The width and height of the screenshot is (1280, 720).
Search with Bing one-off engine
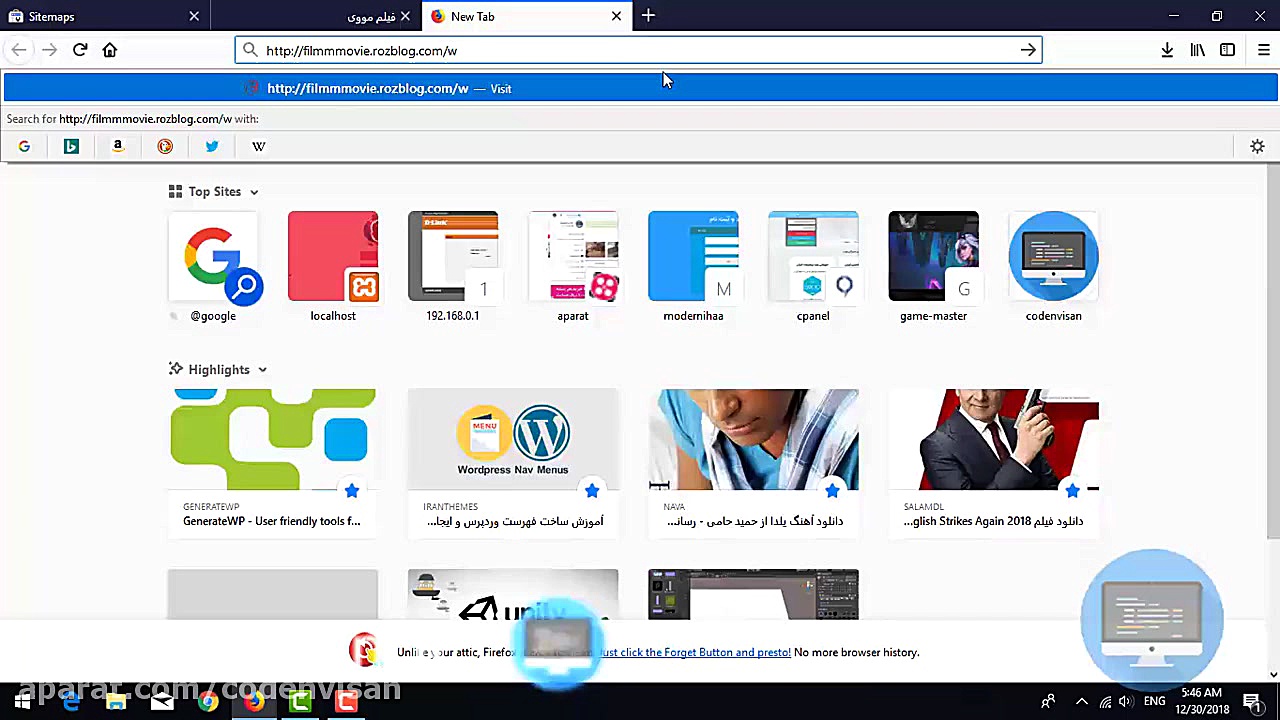pyautogui.click(x=71, y=146)
